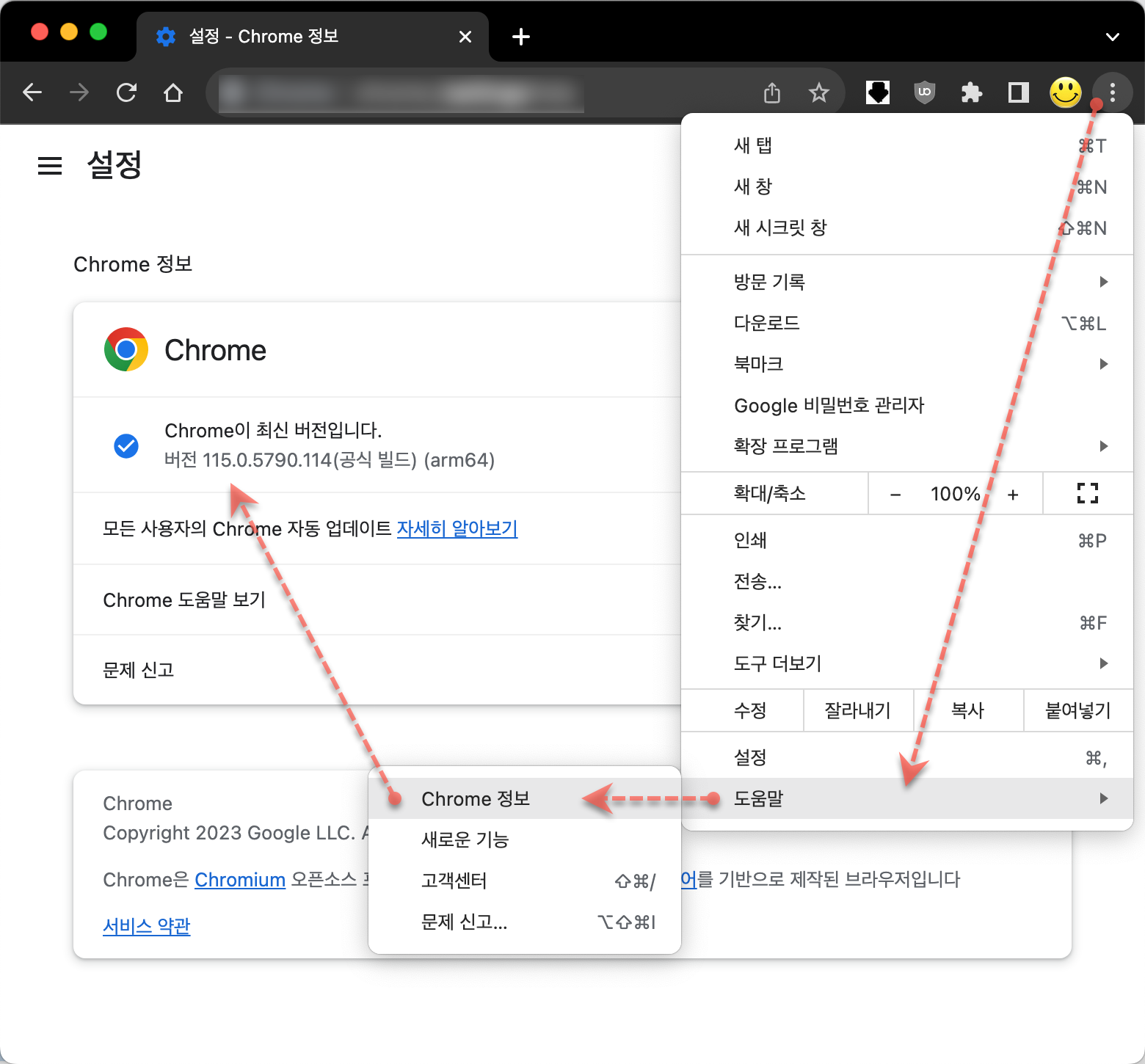Open 고객센터 from the submenu

525,881
